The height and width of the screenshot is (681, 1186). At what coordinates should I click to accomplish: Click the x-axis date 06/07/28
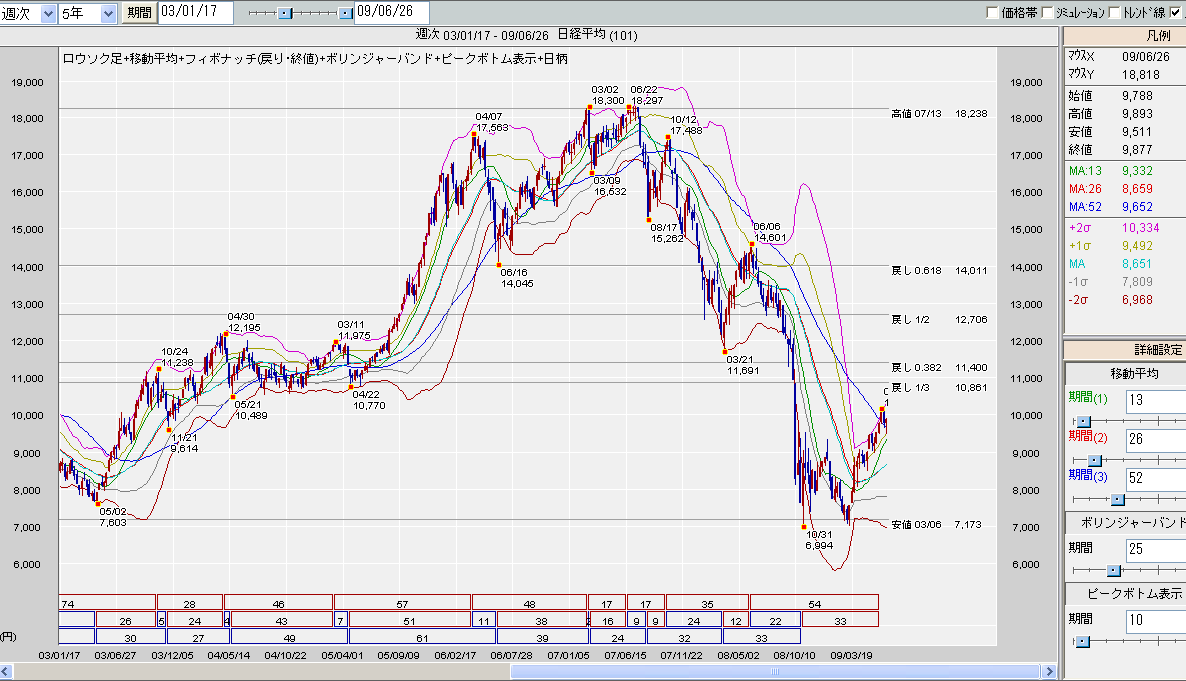[x=511, y=655]
